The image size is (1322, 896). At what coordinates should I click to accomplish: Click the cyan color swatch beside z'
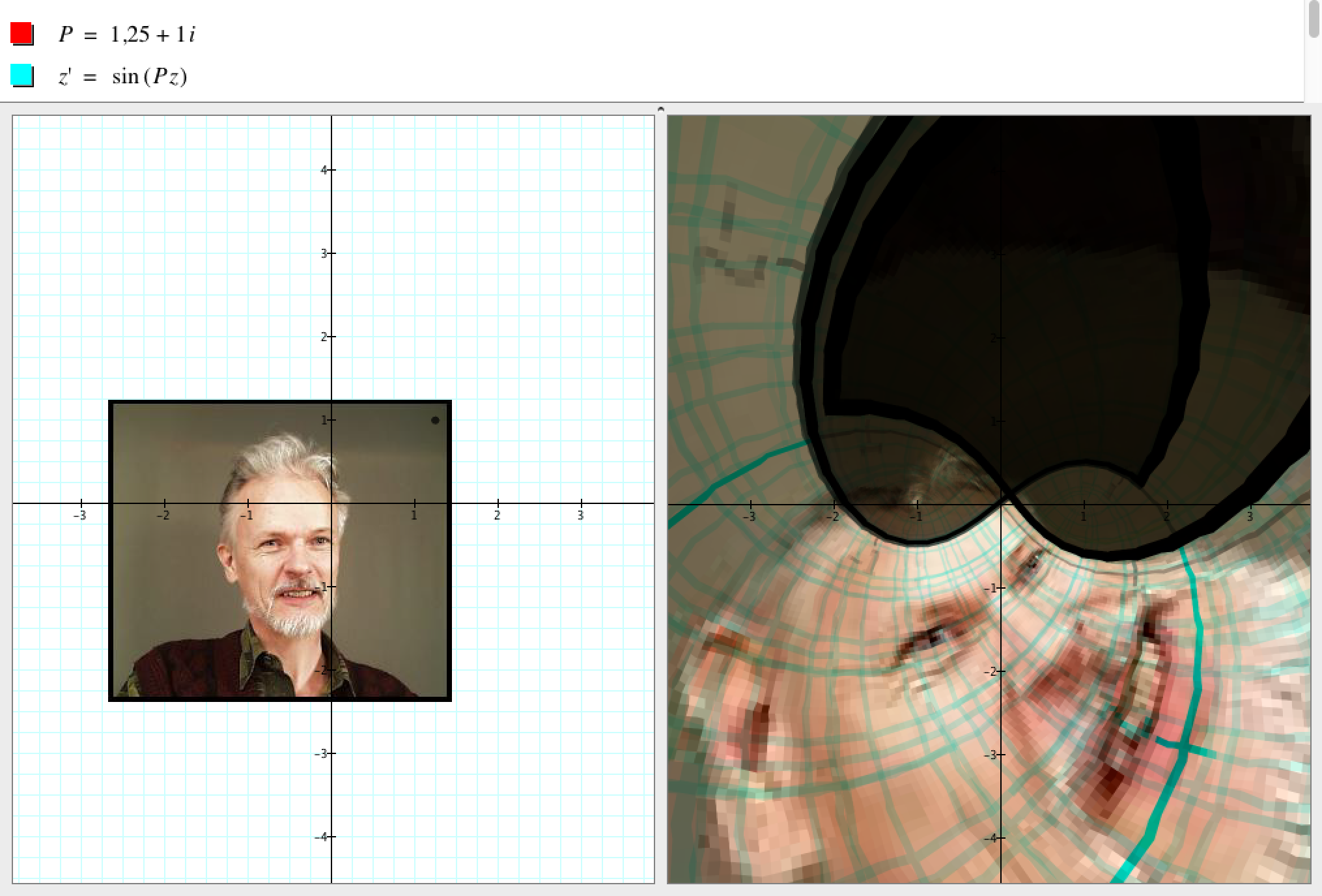21,75
